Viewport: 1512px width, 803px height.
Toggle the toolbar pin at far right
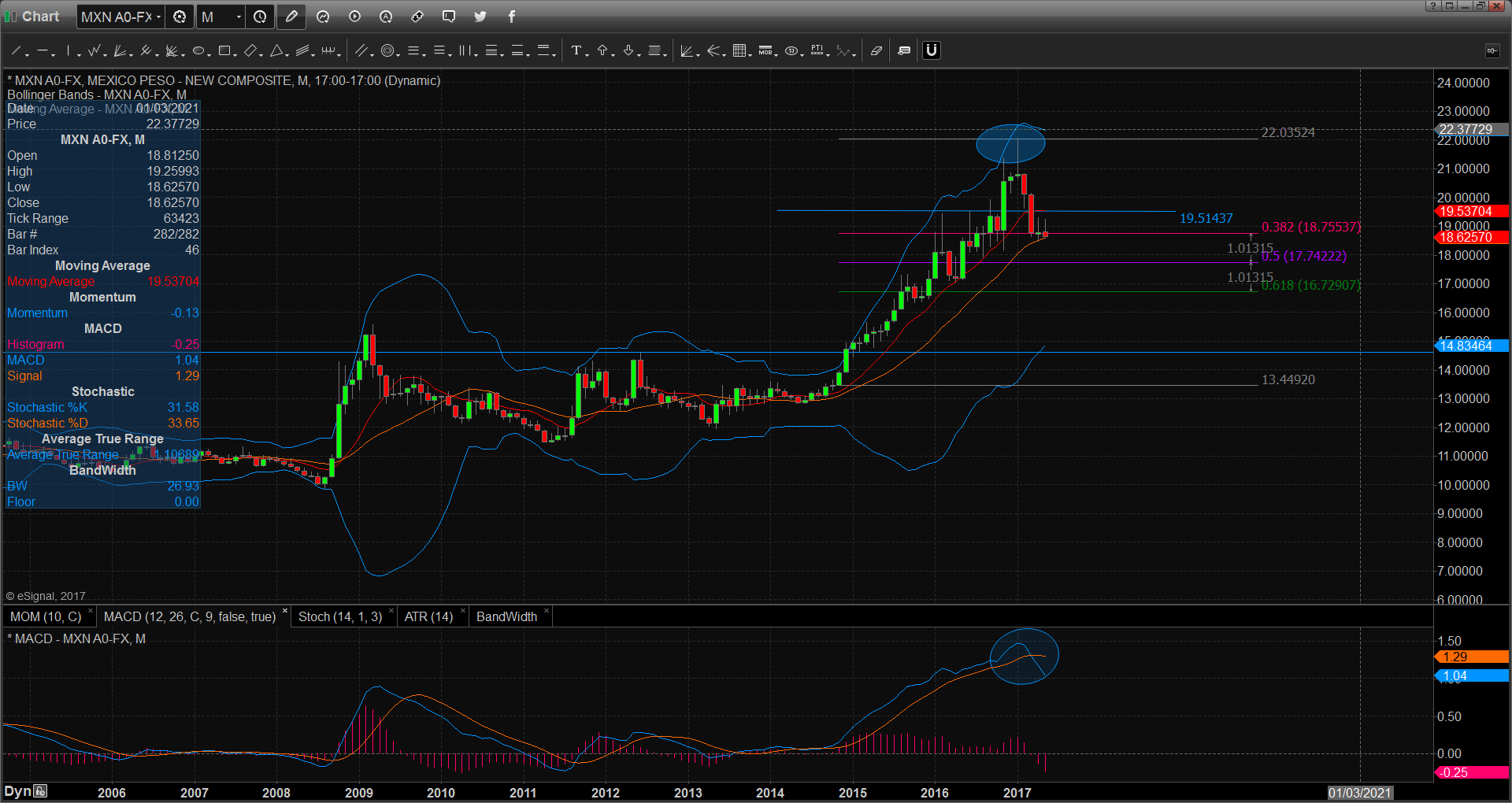[1492, 50]
